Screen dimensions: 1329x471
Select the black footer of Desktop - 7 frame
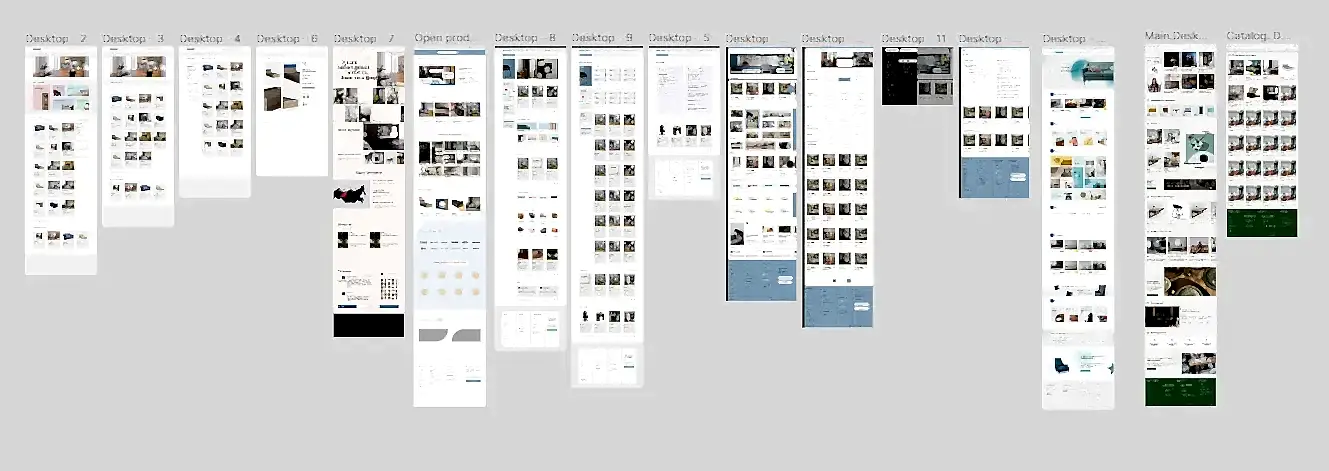[x=368, y=326]
